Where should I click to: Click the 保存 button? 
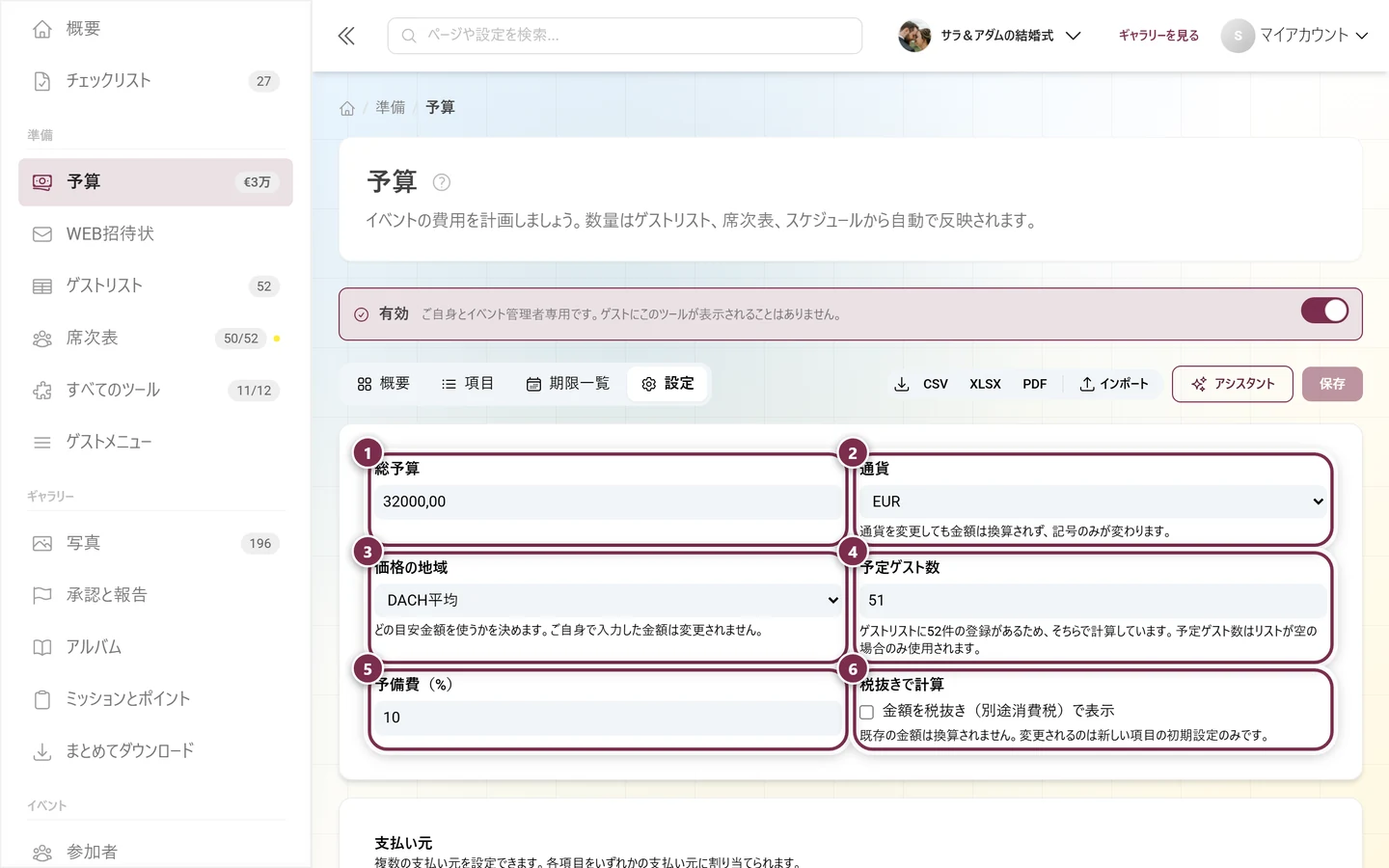click(1332, 384)
